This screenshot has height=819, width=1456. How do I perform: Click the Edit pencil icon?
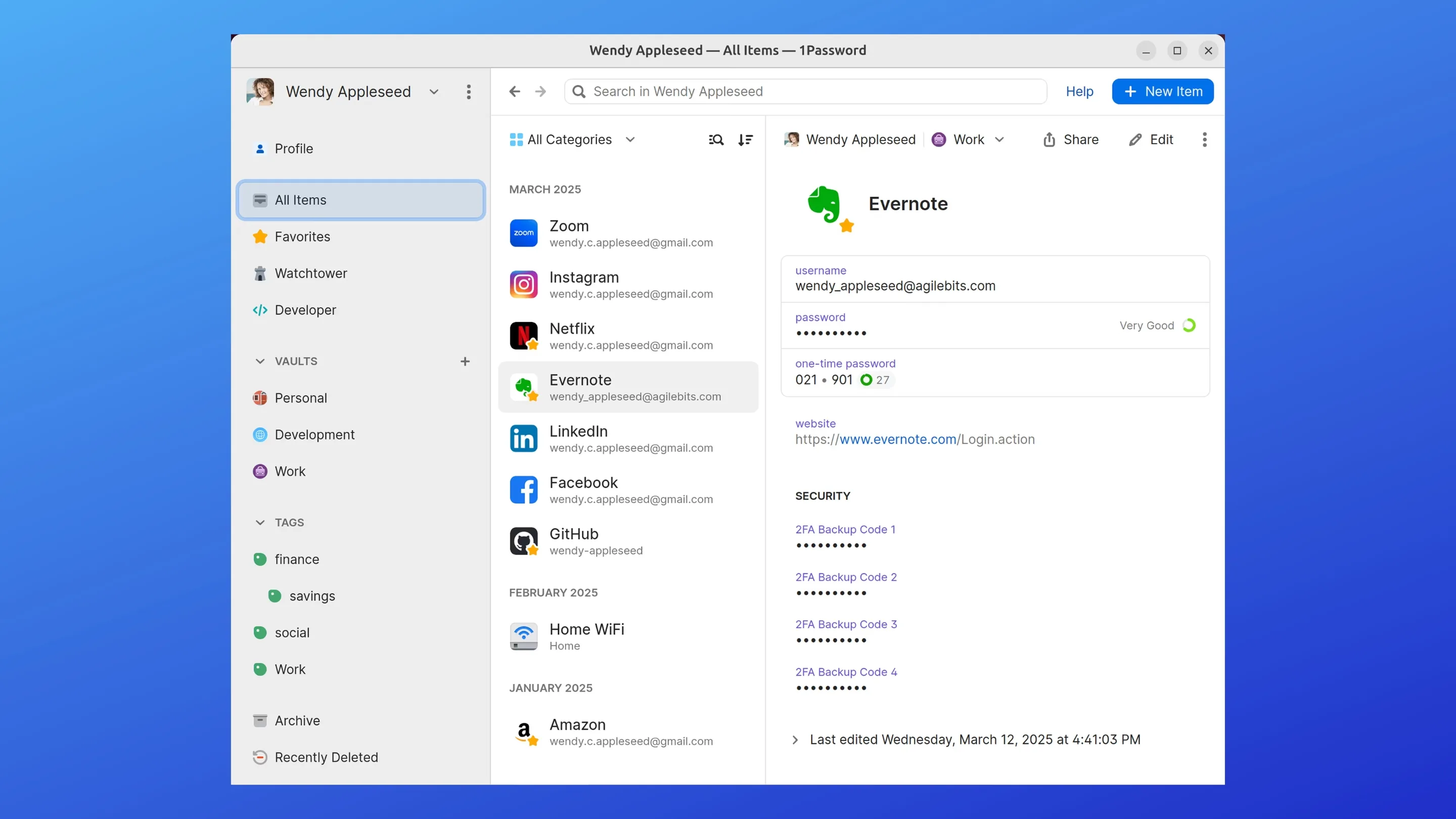click(1136, 140)
